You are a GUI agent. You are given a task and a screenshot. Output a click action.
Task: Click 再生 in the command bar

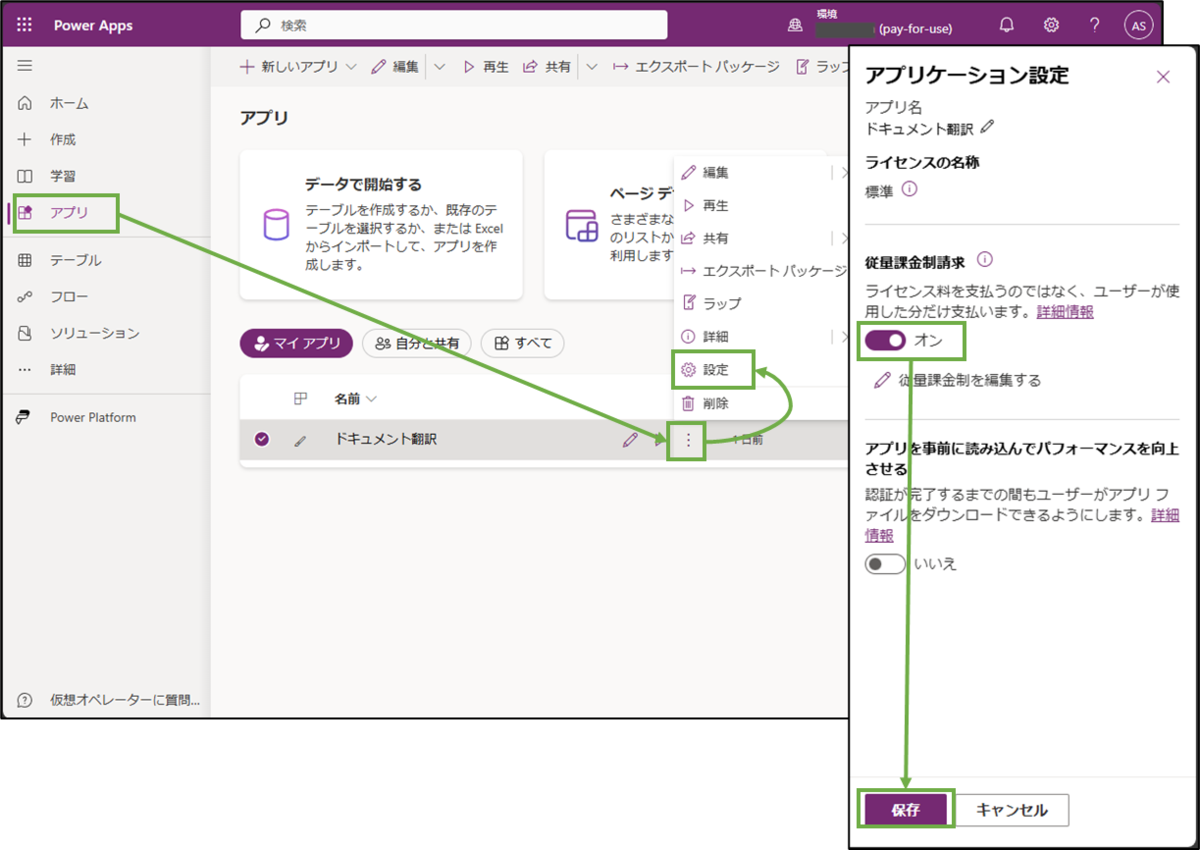tap(485, 67)
